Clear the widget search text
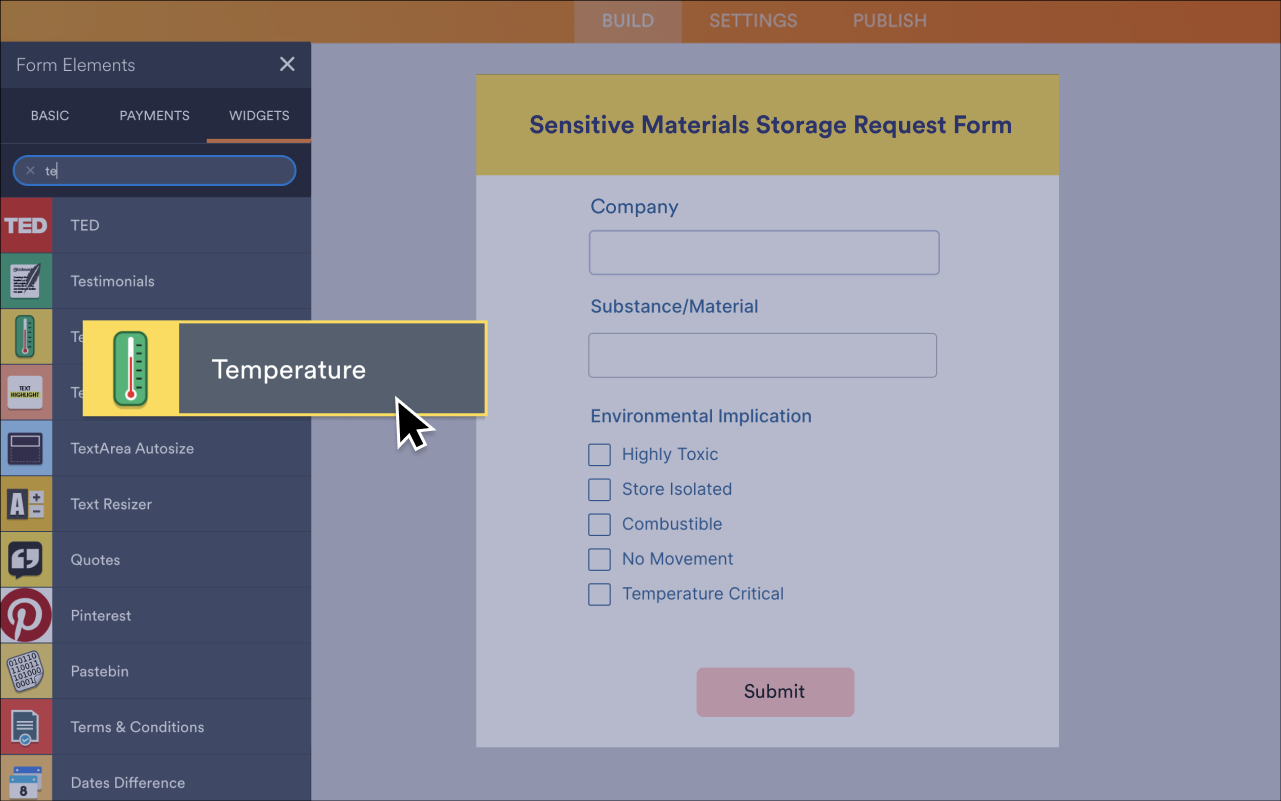 pyautogui.click(x=30, y=170)
